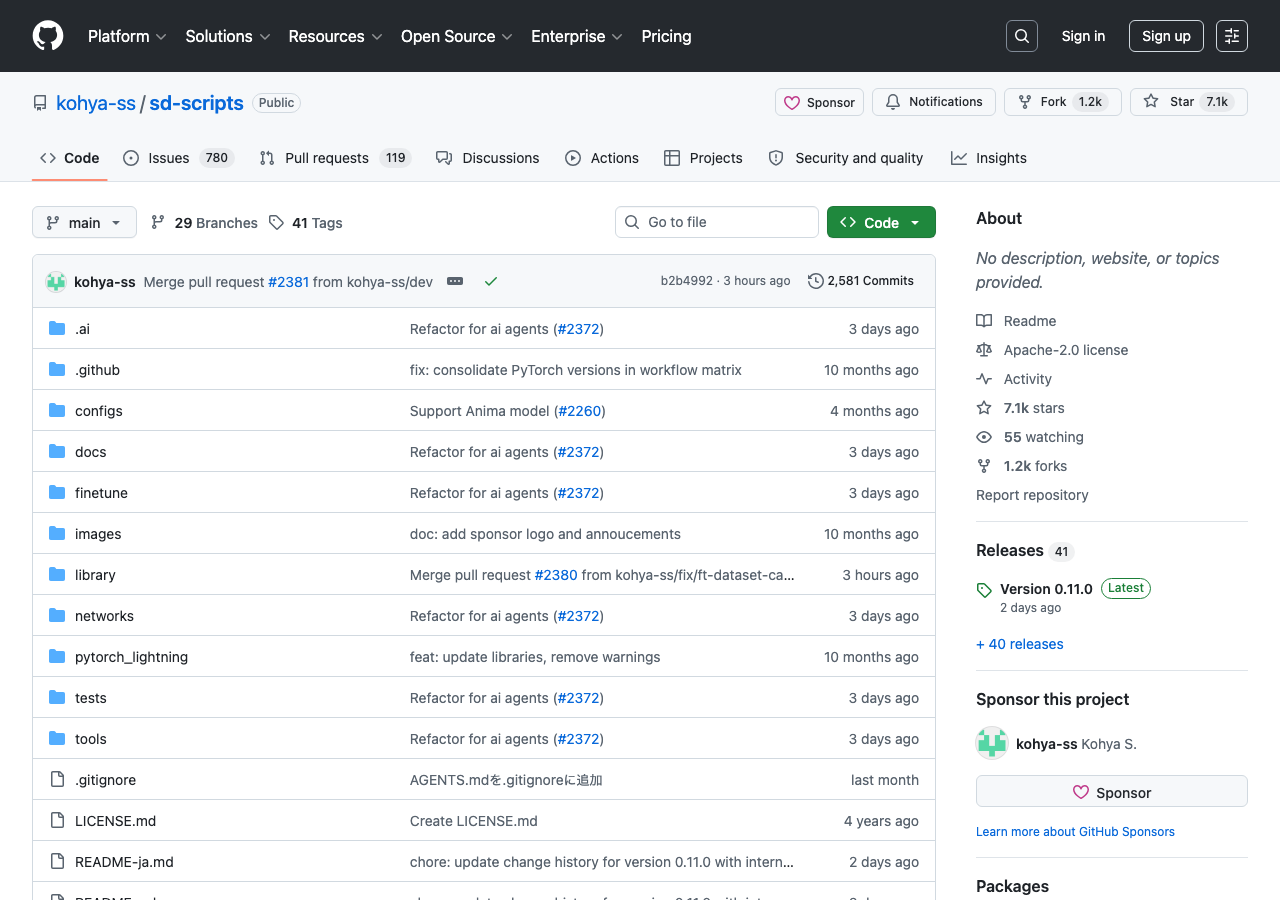Expand the Solutions menu
The height and width of the screenshot is (900, 1280).
(228, 36)
